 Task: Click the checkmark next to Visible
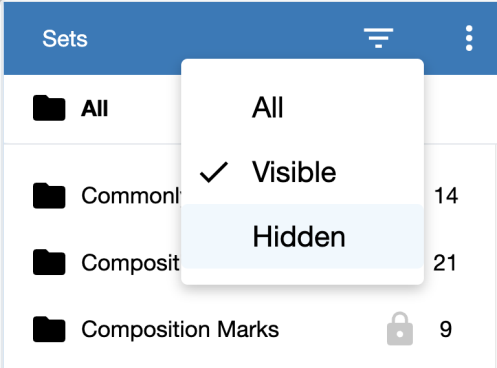pos(214,172)
